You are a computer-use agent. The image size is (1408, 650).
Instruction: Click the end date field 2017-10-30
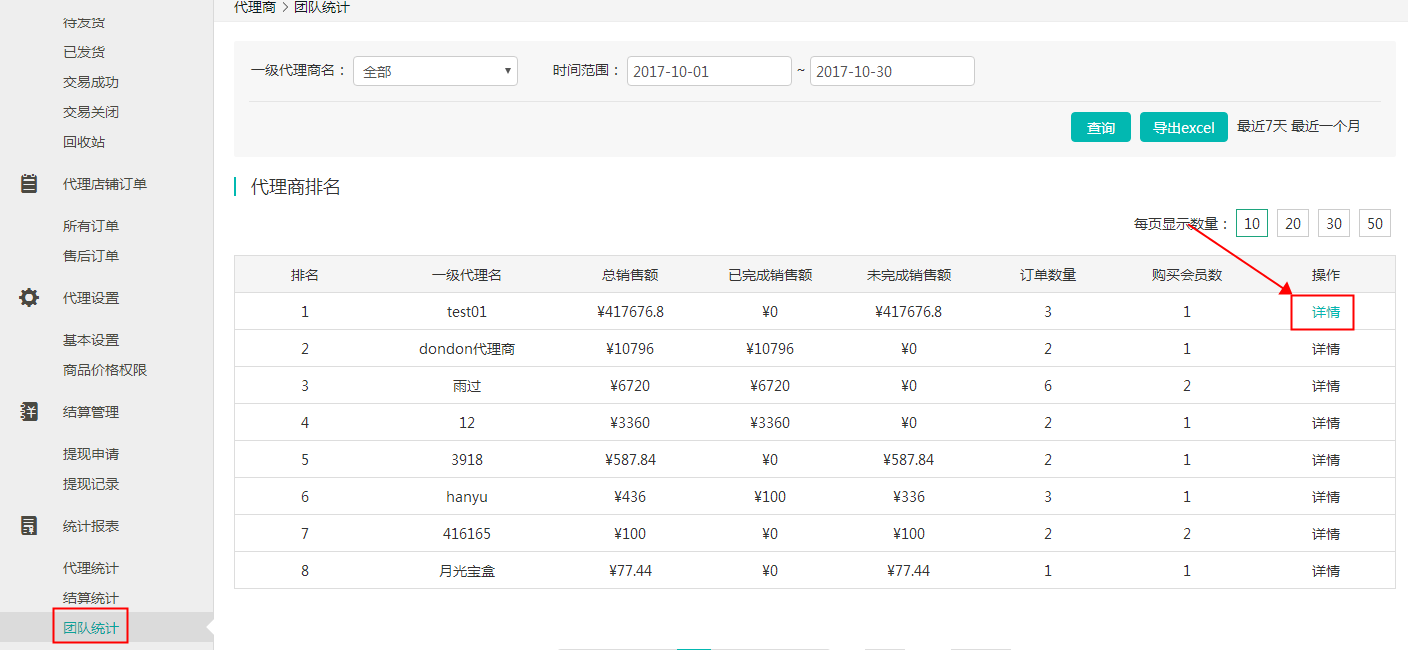tap(891, 71)
